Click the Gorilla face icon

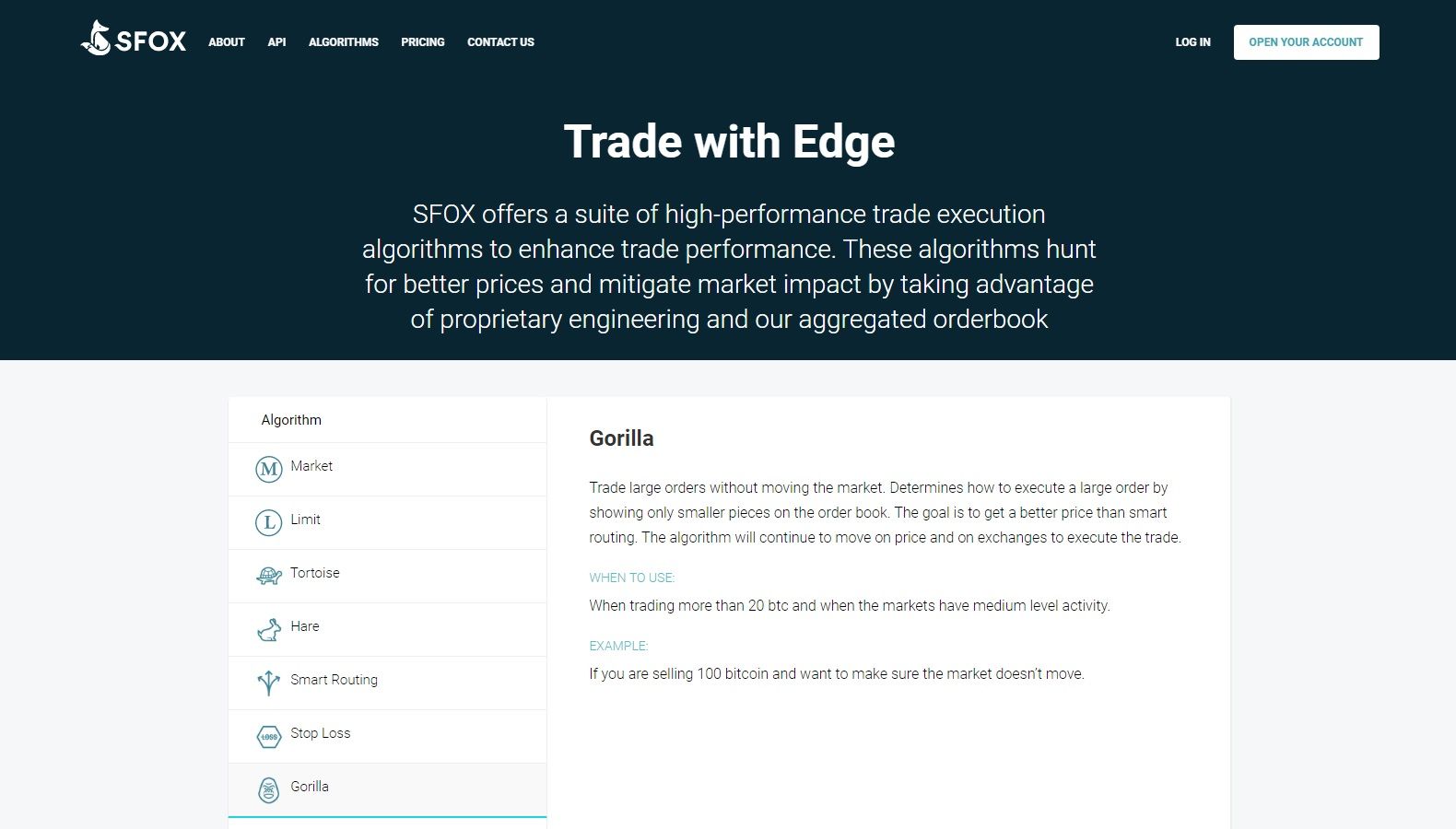click(268, 790)
